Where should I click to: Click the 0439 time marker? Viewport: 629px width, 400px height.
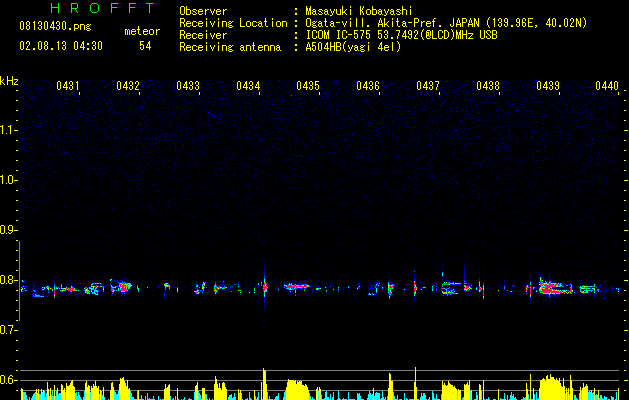pyautogui.click(x=548, y=85)
